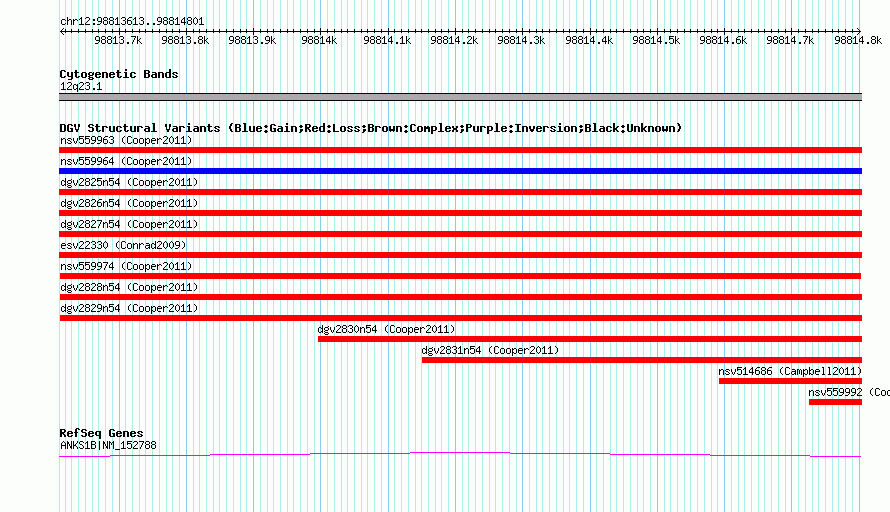Select the short nsv559992 red bar
This screenshot has width=890, height=512.
click(836, 402)
